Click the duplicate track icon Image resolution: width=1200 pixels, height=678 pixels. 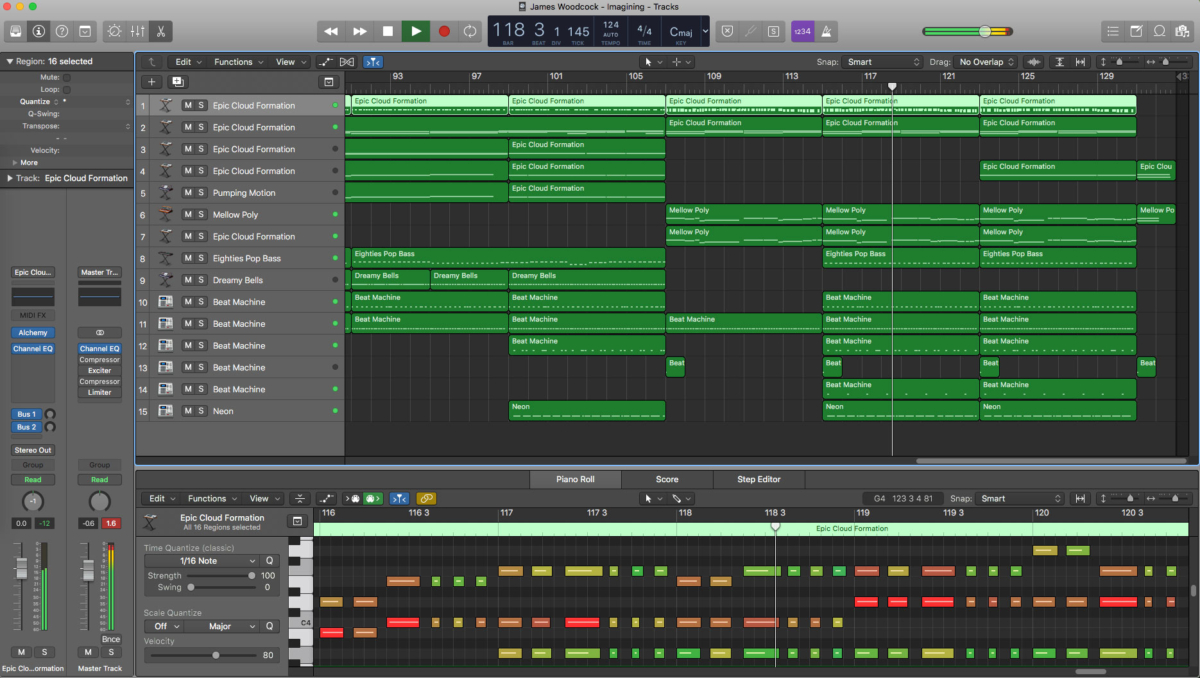coord(177,82)
